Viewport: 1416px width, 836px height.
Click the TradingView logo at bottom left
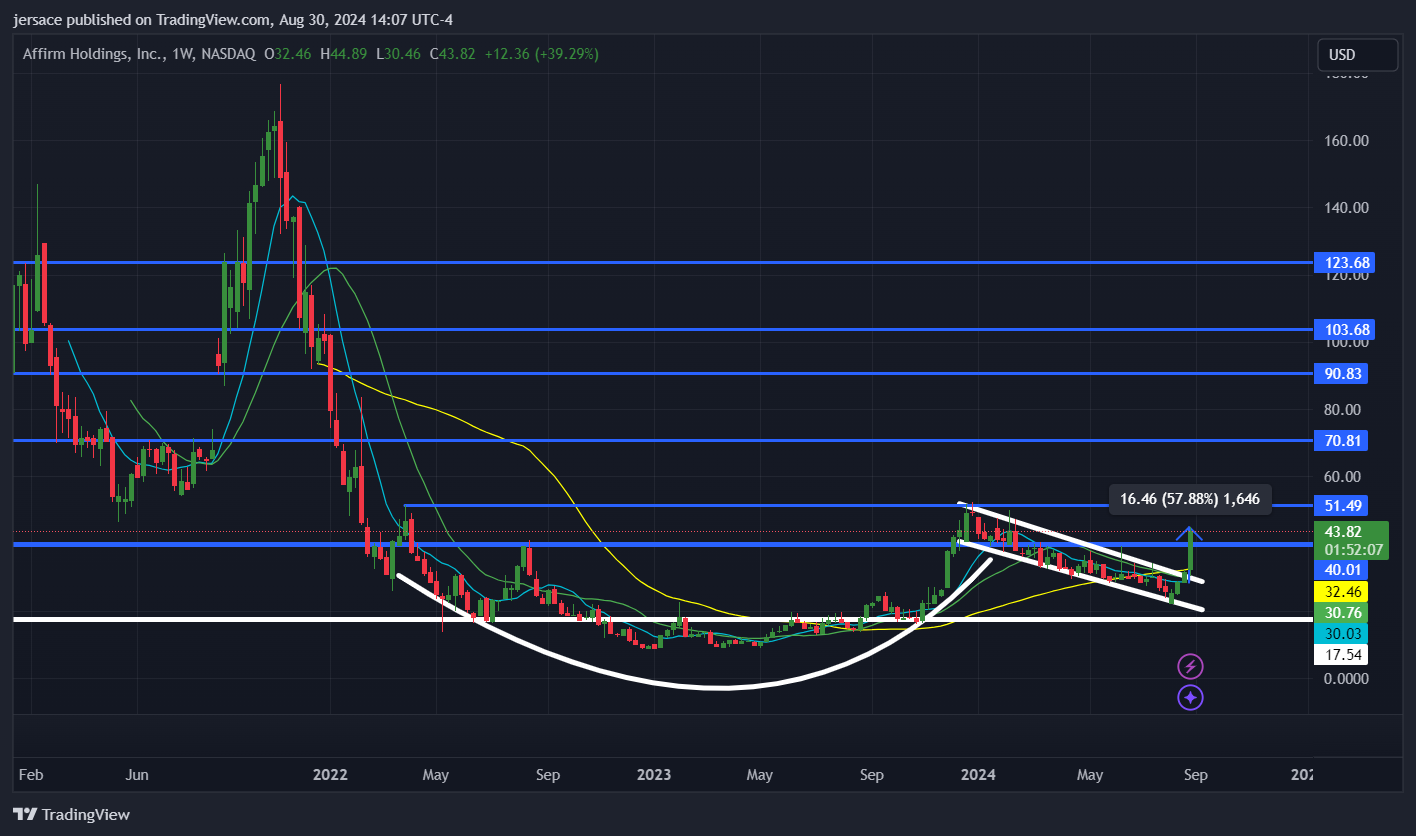[x=71, y=814]
